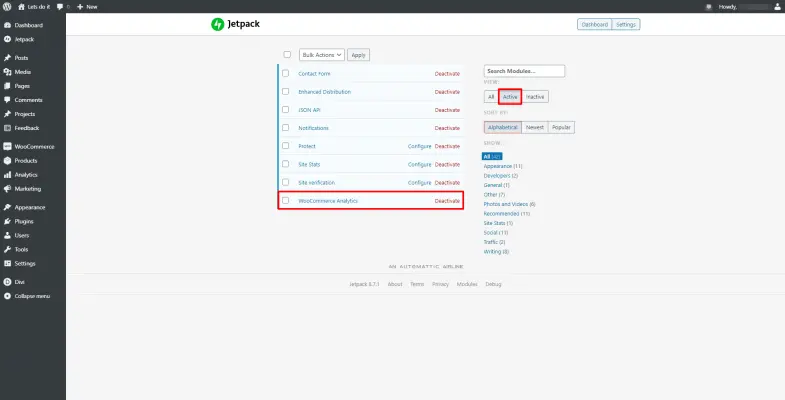Click the WordPress logo icon in admin bar
Image resolution: width=785 pixels, height=400 pixels.
coord(7,7)
